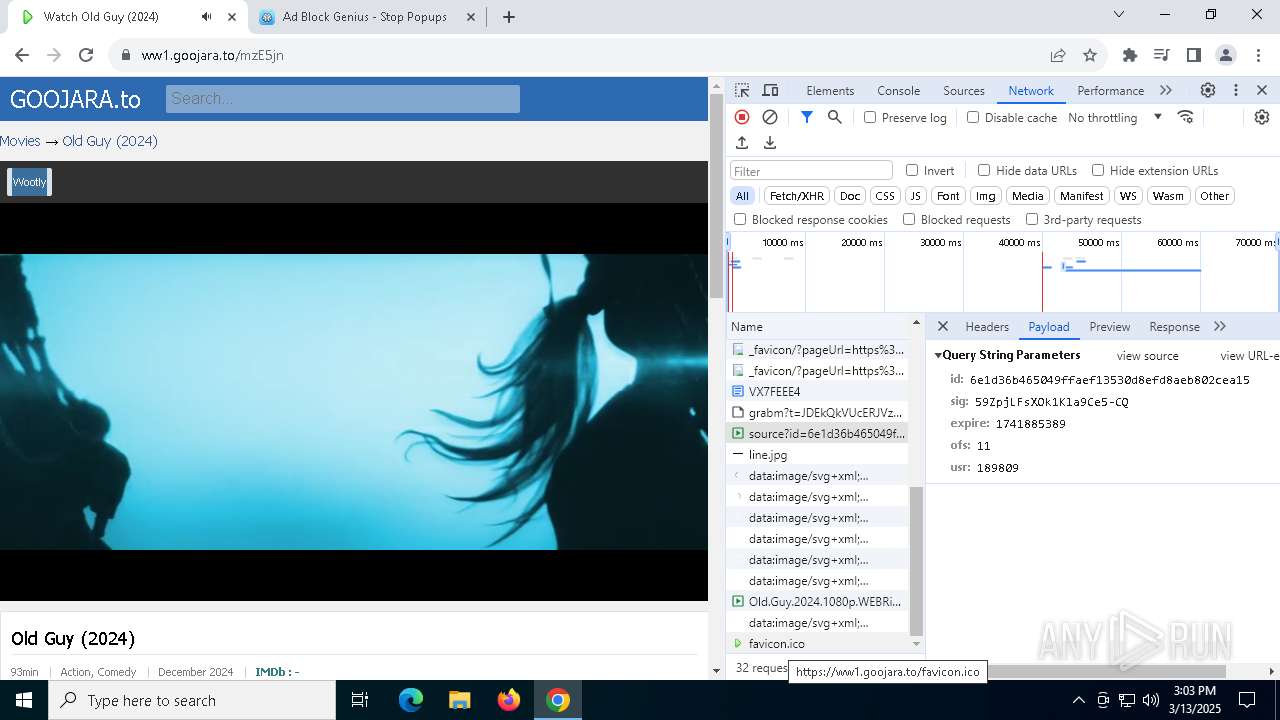Open GOOJARA.to home logo link
The width and height of the screenshot is (1280, 720).
(x=75, y=99)
